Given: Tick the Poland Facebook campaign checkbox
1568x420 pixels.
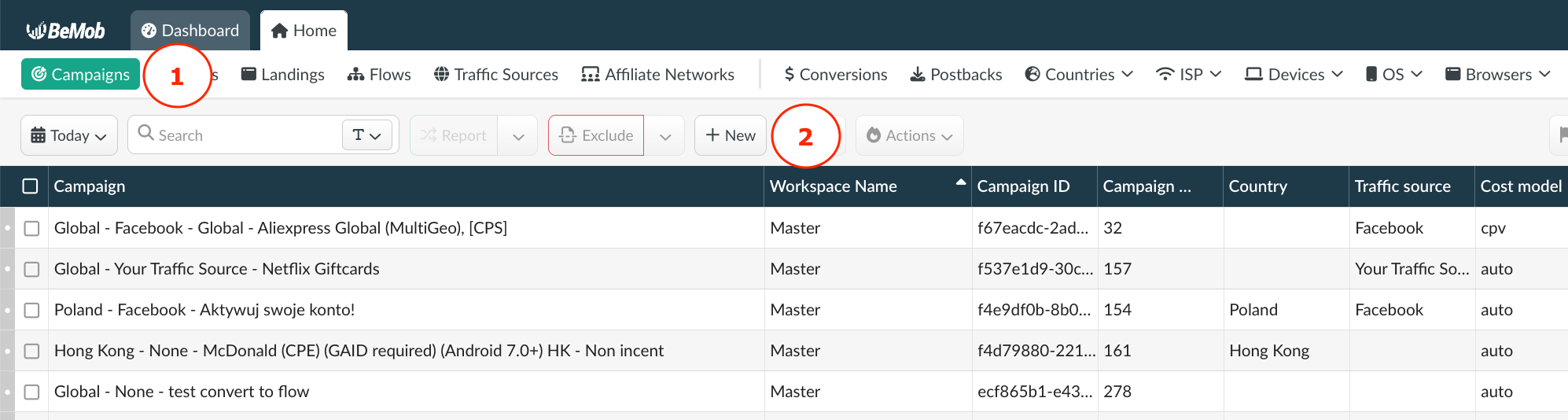Looking at the screenshot, I should pyautogui.click(x=31, y=310).
